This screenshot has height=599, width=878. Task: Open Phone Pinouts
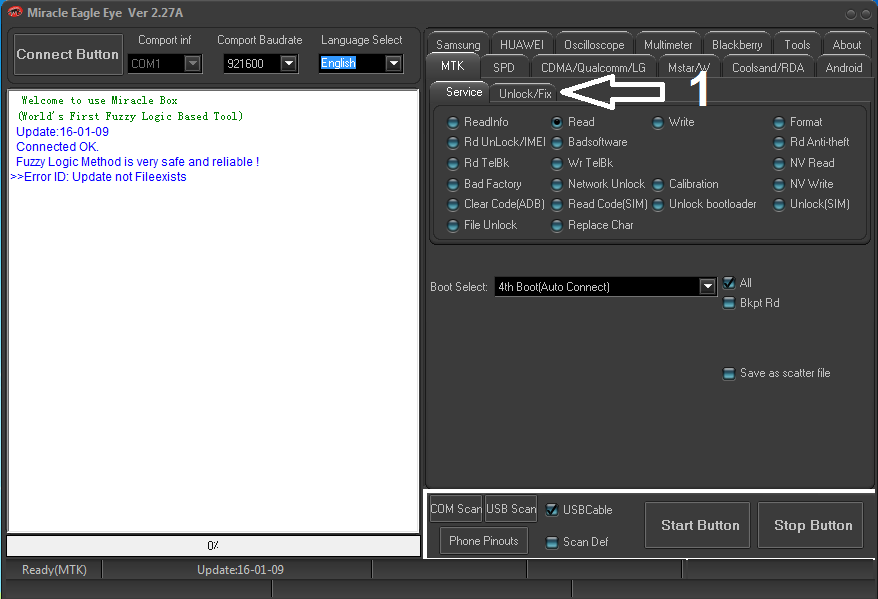click(484, 541)
